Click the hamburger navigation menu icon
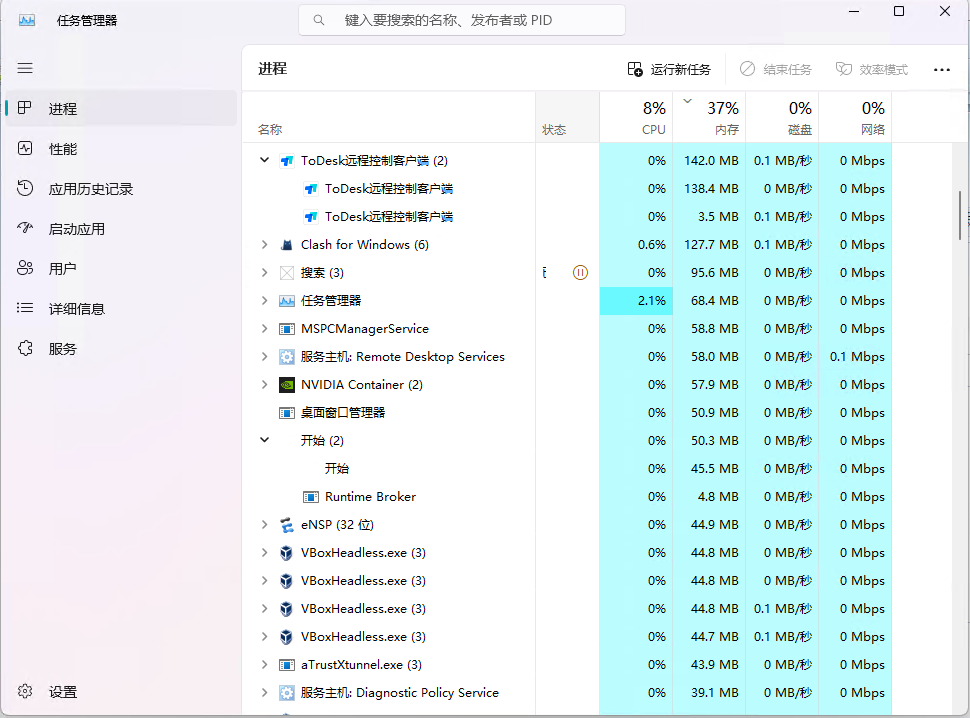970x718 pixels. coord(25,68)
